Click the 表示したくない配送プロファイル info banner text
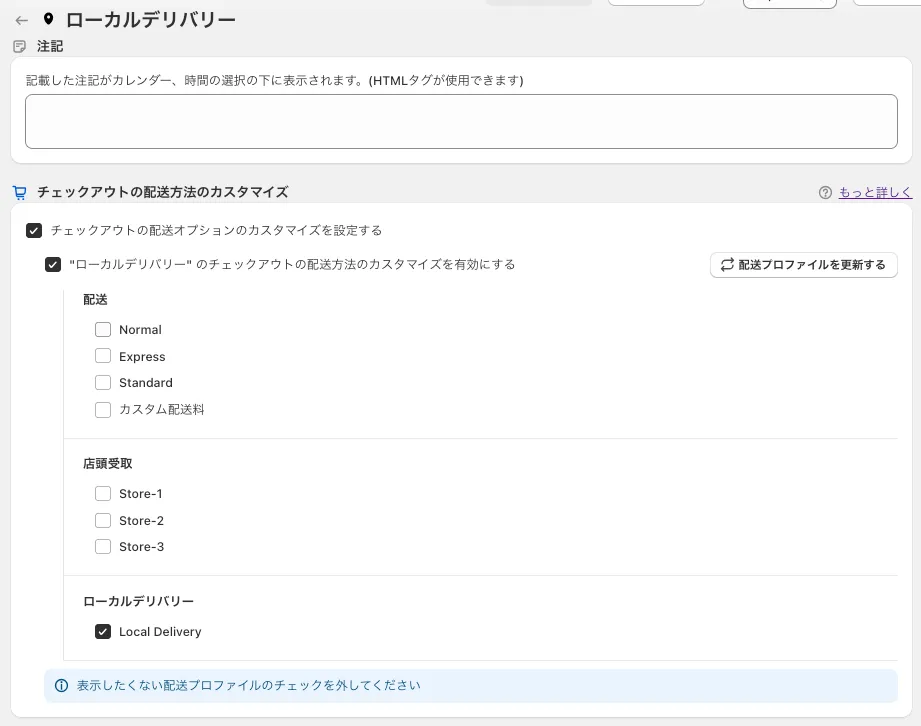 (x=249, y=686)
